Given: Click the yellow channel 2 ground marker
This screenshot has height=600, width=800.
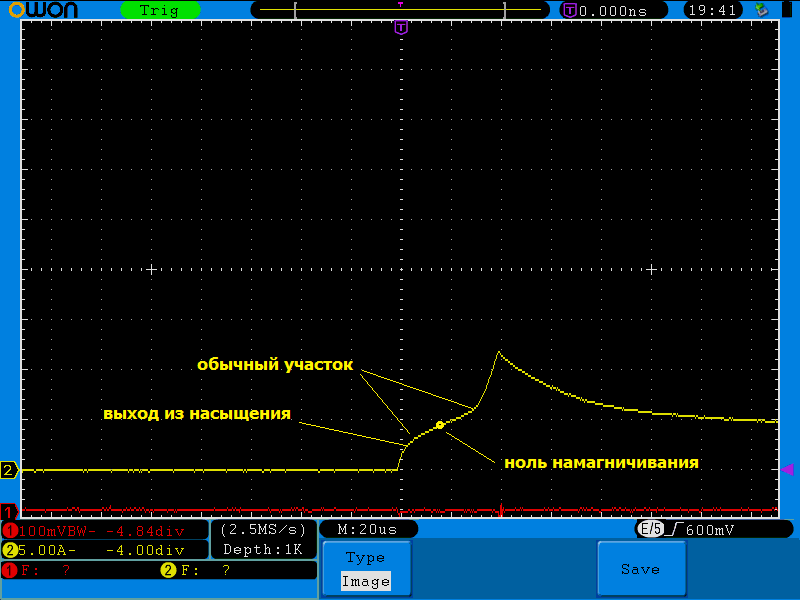Looking at the screenshot, I should point(9,470).
